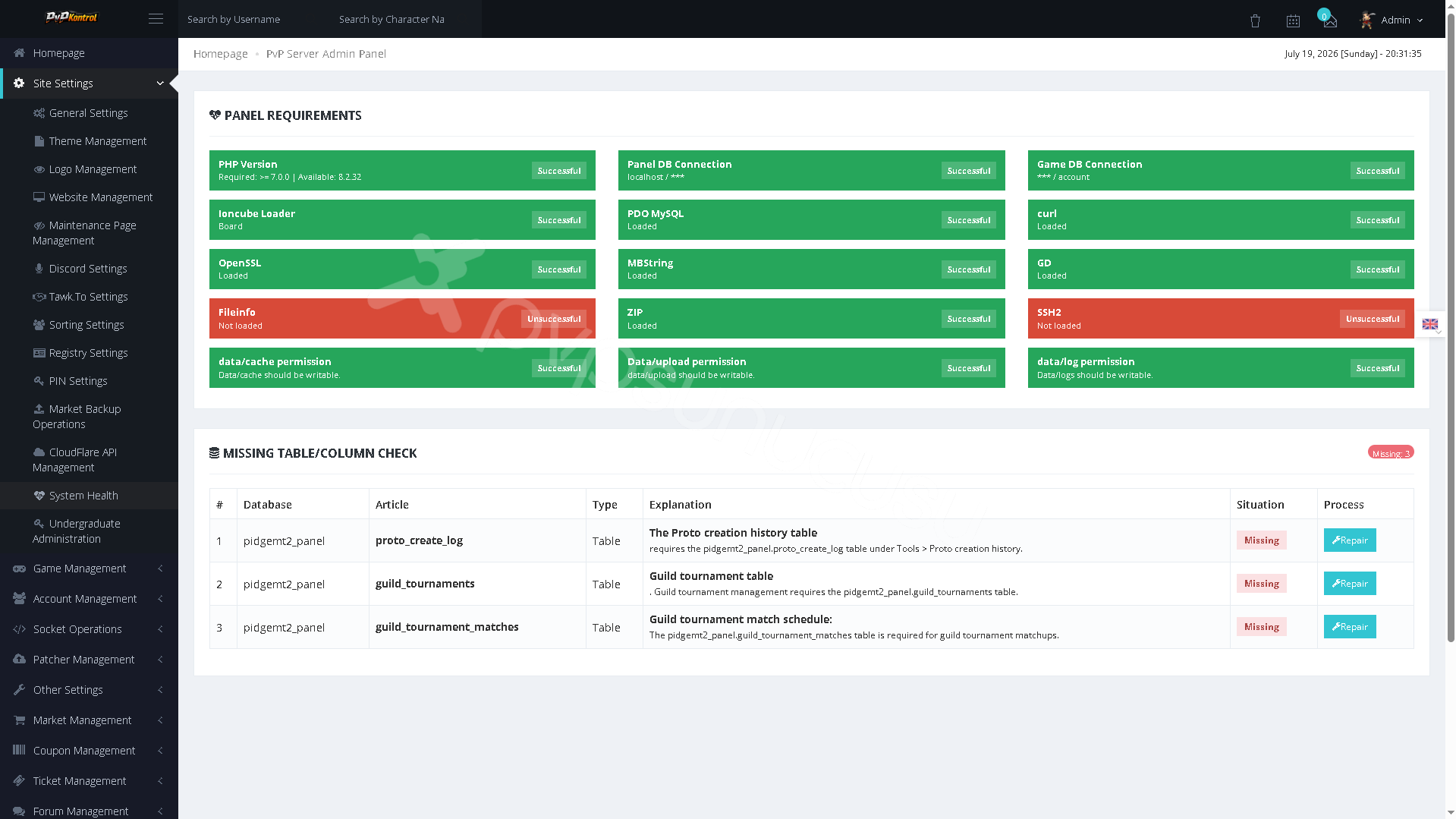Open the calendar icon in header
1456x819 pixels.
point(1293,20)
